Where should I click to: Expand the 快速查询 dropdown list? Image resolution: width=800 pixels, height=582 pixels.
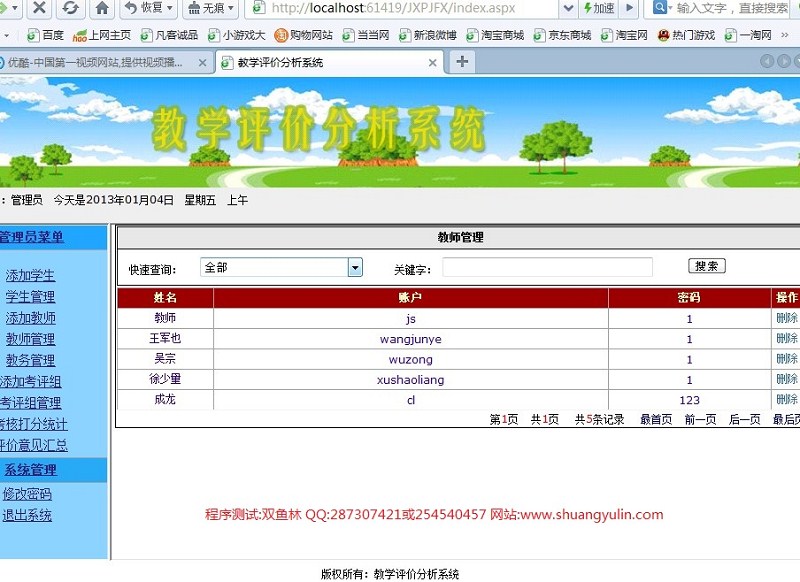coord(355,268)
